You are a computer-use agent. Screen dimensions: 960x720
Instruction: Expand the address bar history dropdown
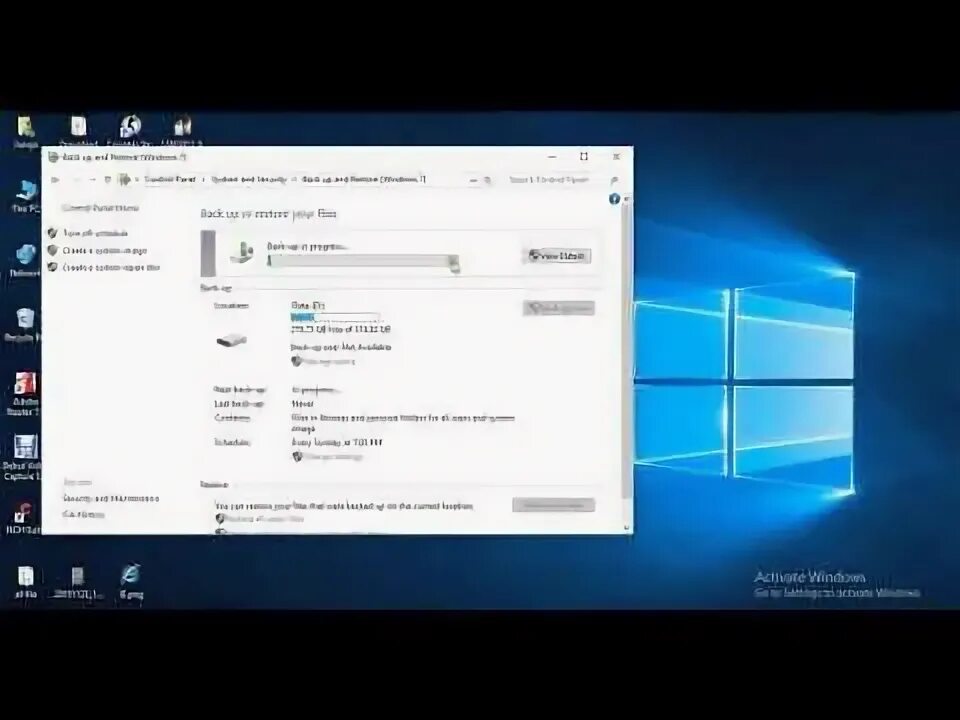click(x=473, y=180)
